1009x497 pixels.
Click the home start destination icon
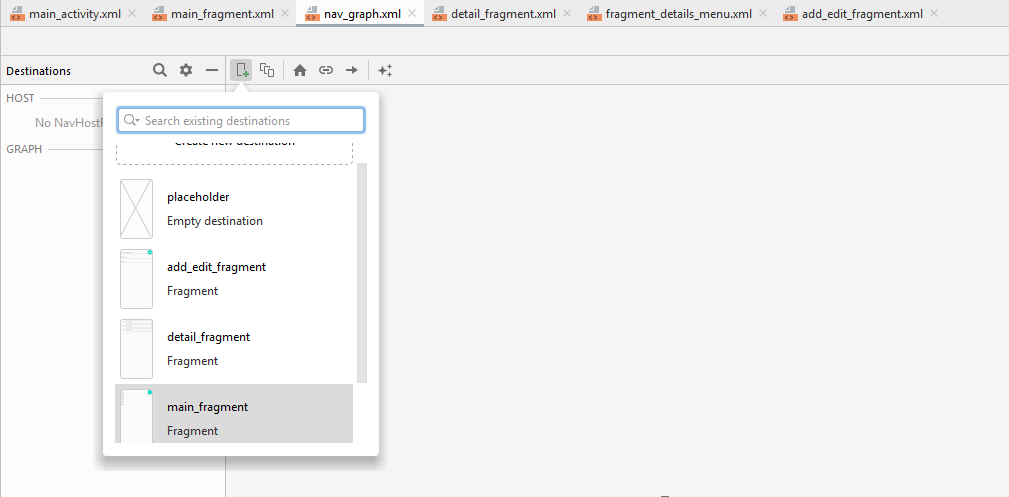click(x=299, y=70)
